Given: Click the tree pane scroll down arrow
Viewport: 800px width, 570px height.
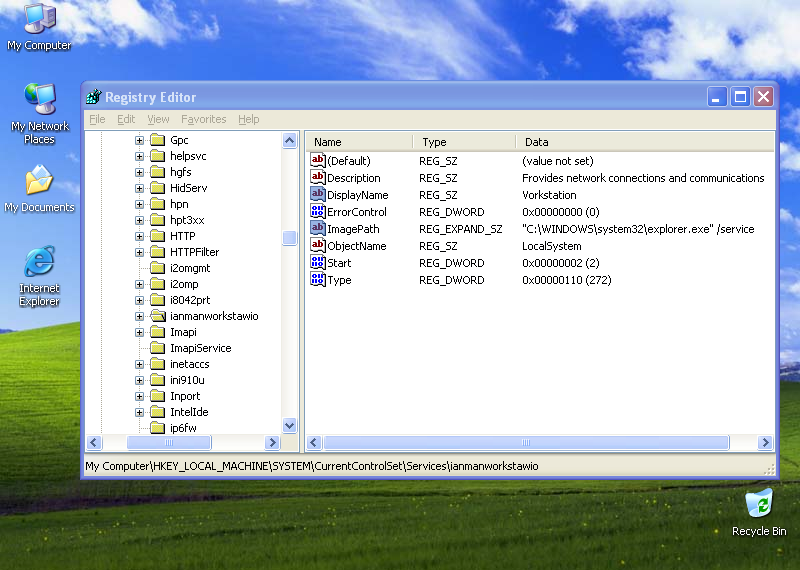Looking at the screenshot, I should click(x=290, y=425).
